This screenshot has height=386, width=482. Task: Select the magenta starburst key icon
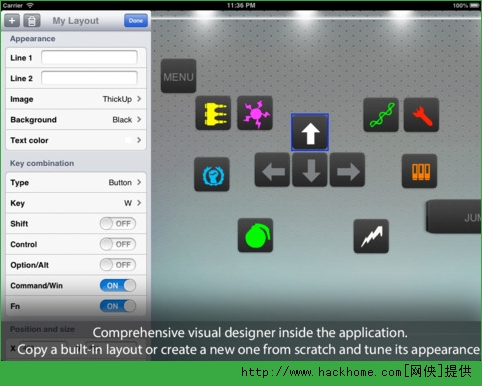click(255, 113)
